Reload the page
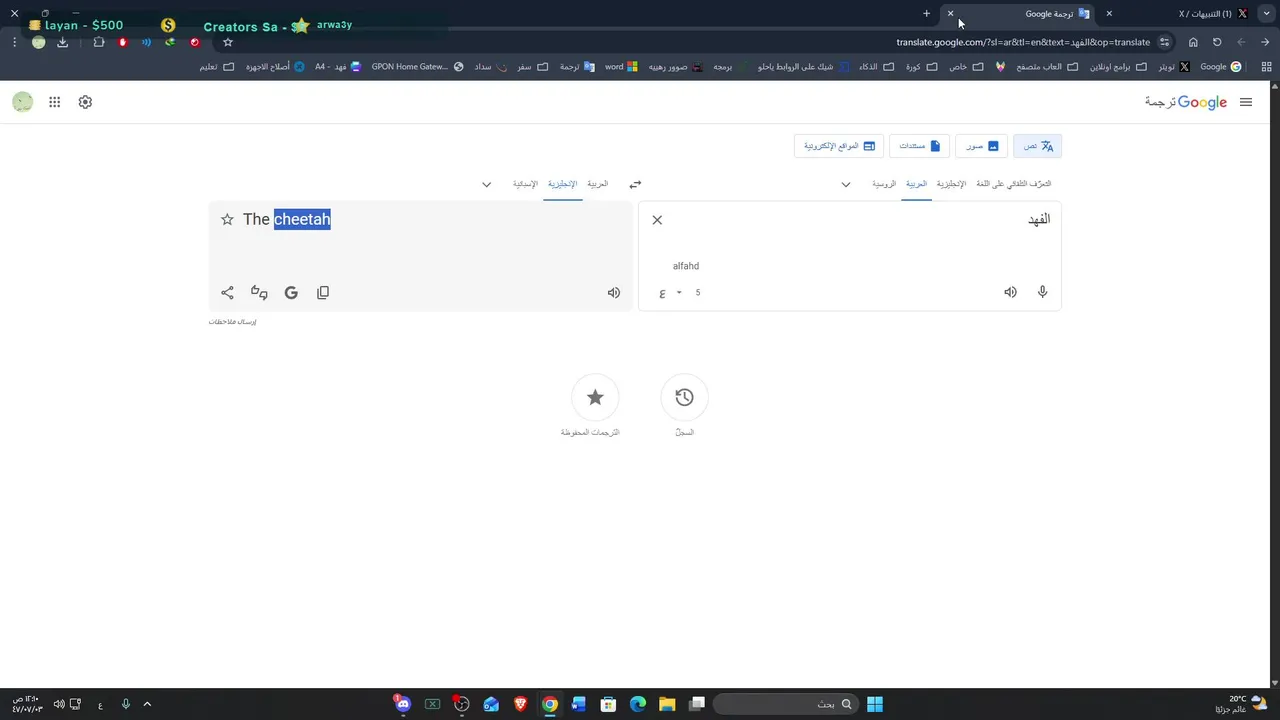Viewport: 1280px width, 720px height. pyautogui.click(x=1217, y=42)
